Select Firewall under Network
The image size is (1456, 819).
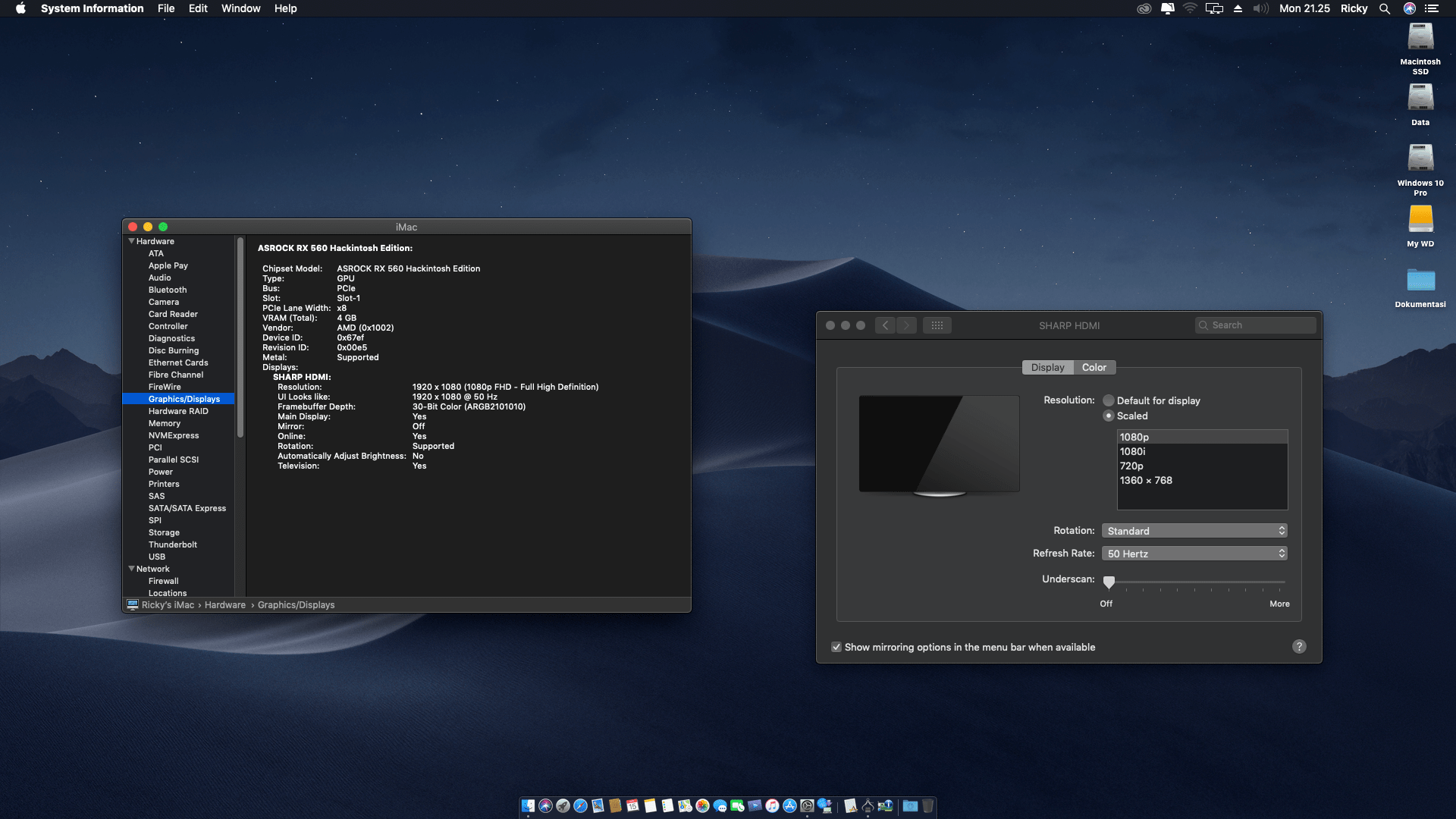click(x=164, y=581)
